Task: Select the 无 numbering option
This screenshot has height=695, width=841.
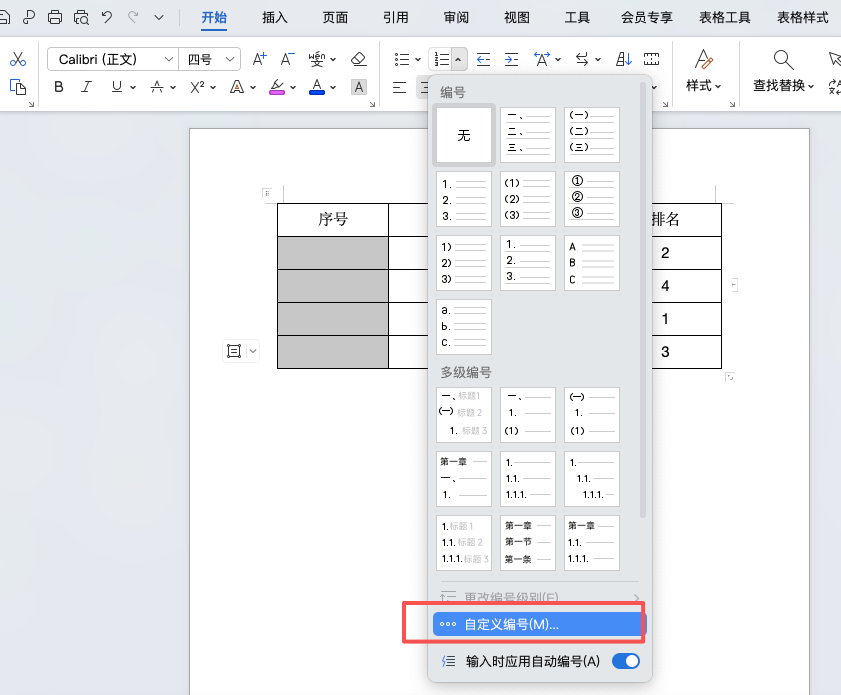Action: (463, 135)
